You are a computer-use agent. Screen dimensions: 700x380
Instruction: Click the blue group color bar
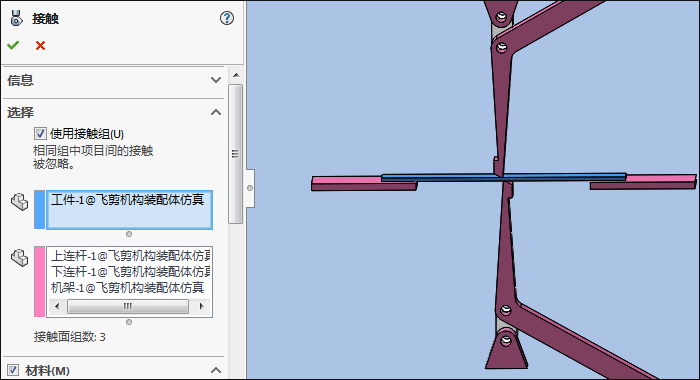[x=40, y=210]
